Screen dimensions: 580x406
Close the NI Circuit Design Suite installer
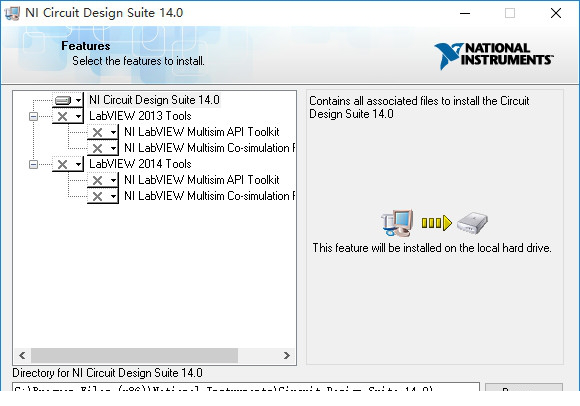point(556,13)
